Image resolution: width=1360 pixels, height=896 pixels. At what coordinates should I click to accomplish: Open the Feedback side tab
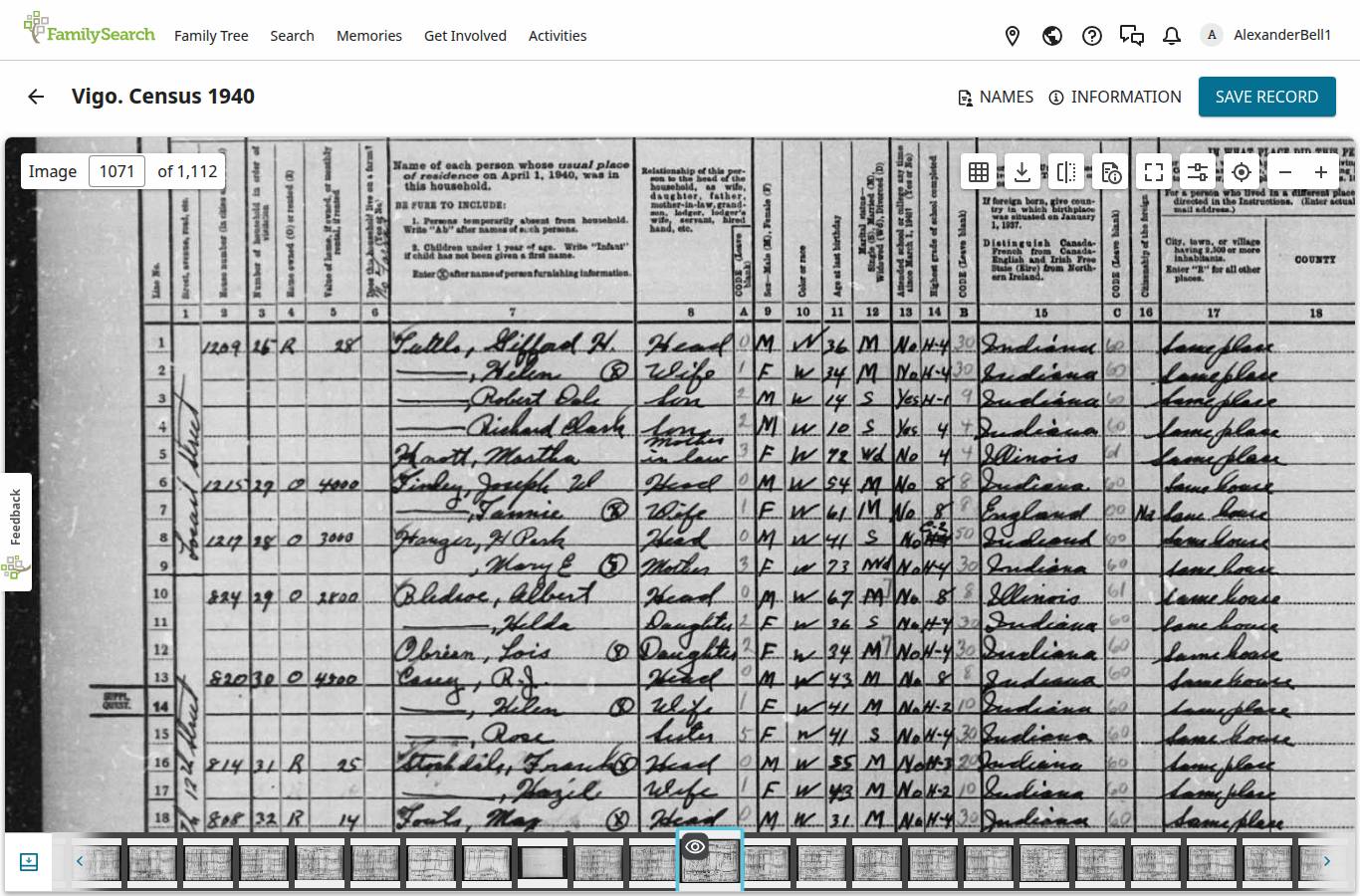tap(16, 532)
